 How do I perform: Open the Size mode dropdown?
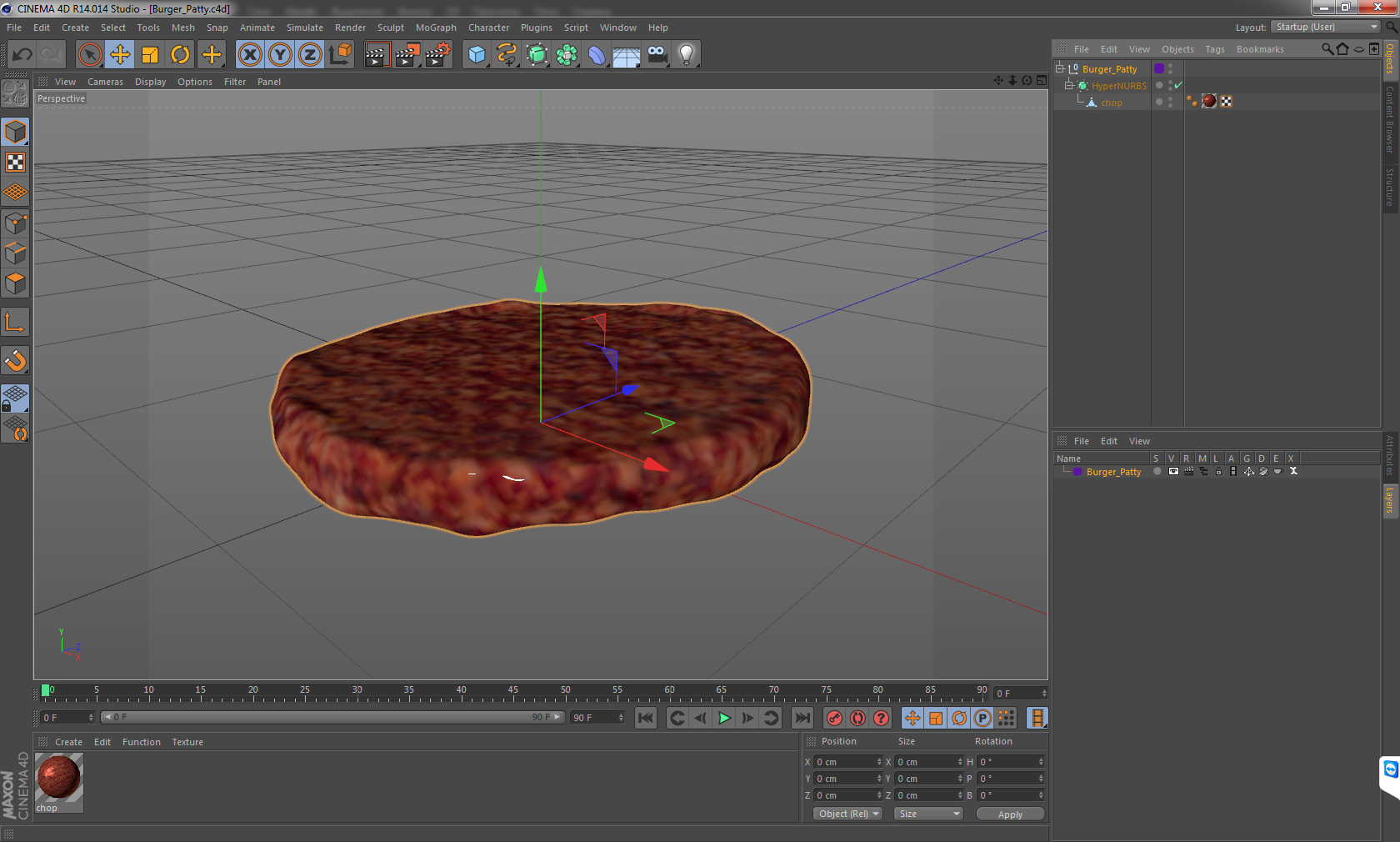point(928,814)
